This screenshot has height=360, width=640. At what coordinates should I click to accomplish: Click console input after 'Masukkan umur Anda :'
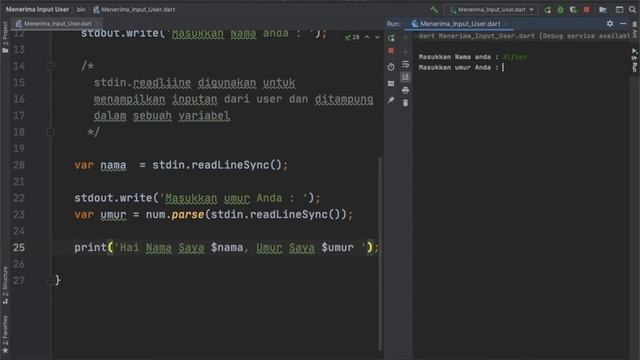point(504,67)
